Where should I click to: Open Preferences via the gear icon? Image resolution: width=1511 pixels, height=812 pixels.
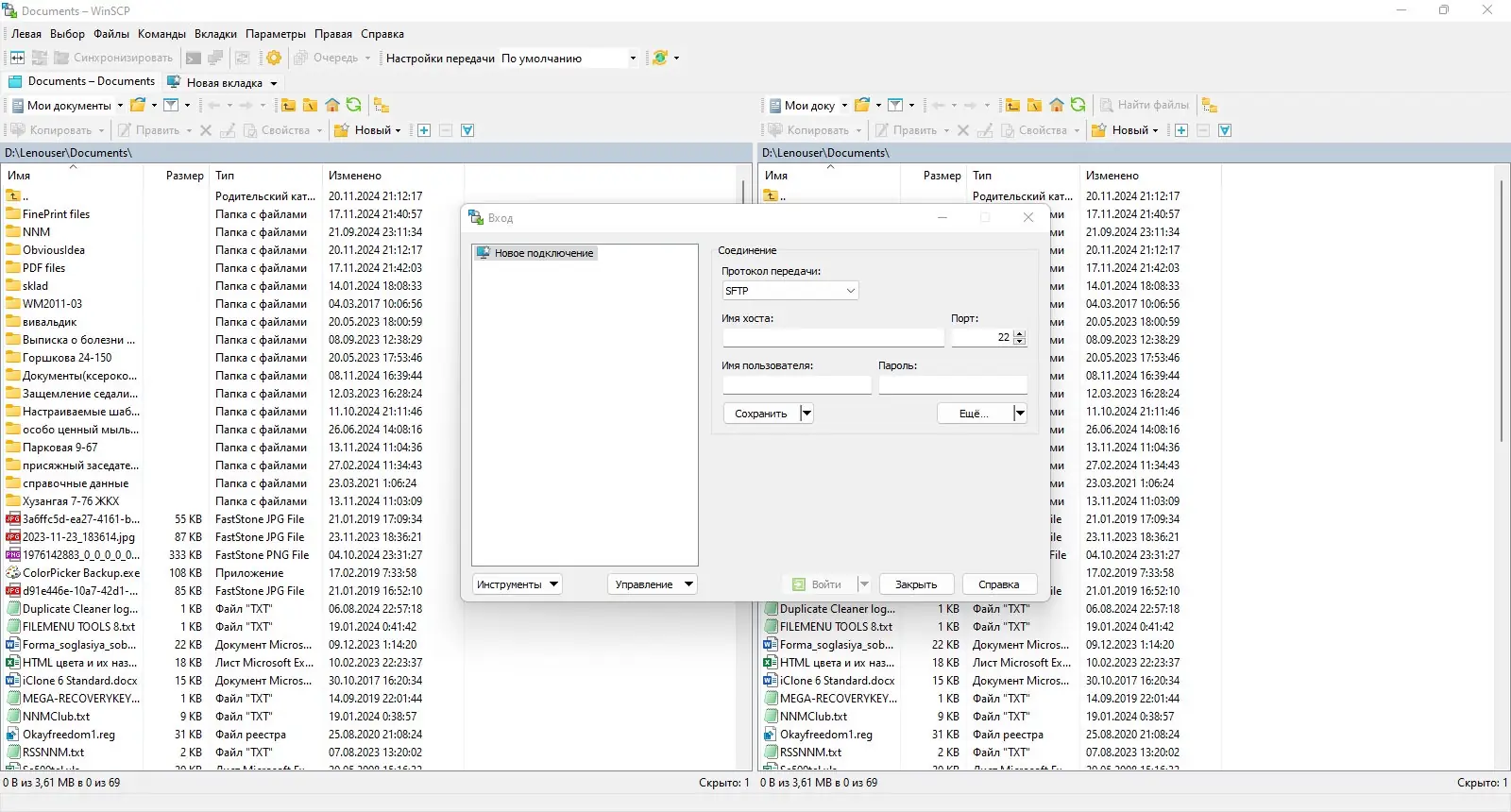point(274,58)
